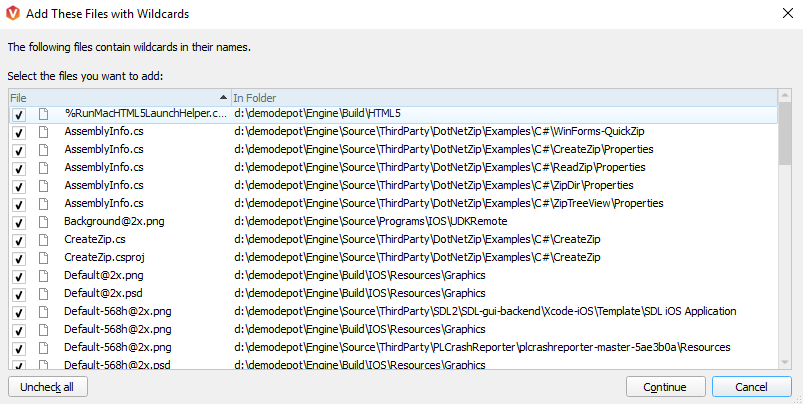Toggle Default-568h@2x.png checkbox in PLCrashReporter Resources

point(19,349)
